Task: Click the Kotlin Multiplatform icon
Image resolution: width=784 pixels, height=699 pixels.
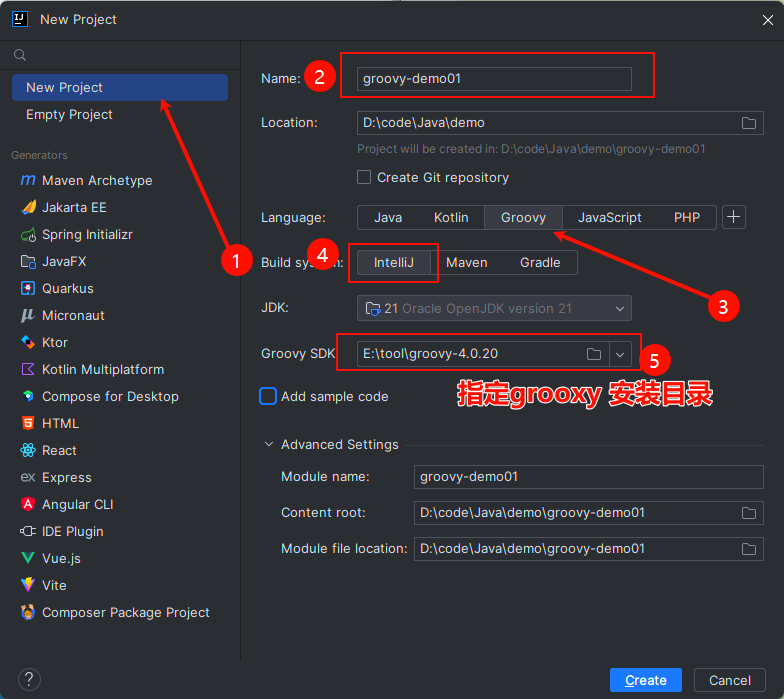Action: pyautogui.click(x=28, y=369)
